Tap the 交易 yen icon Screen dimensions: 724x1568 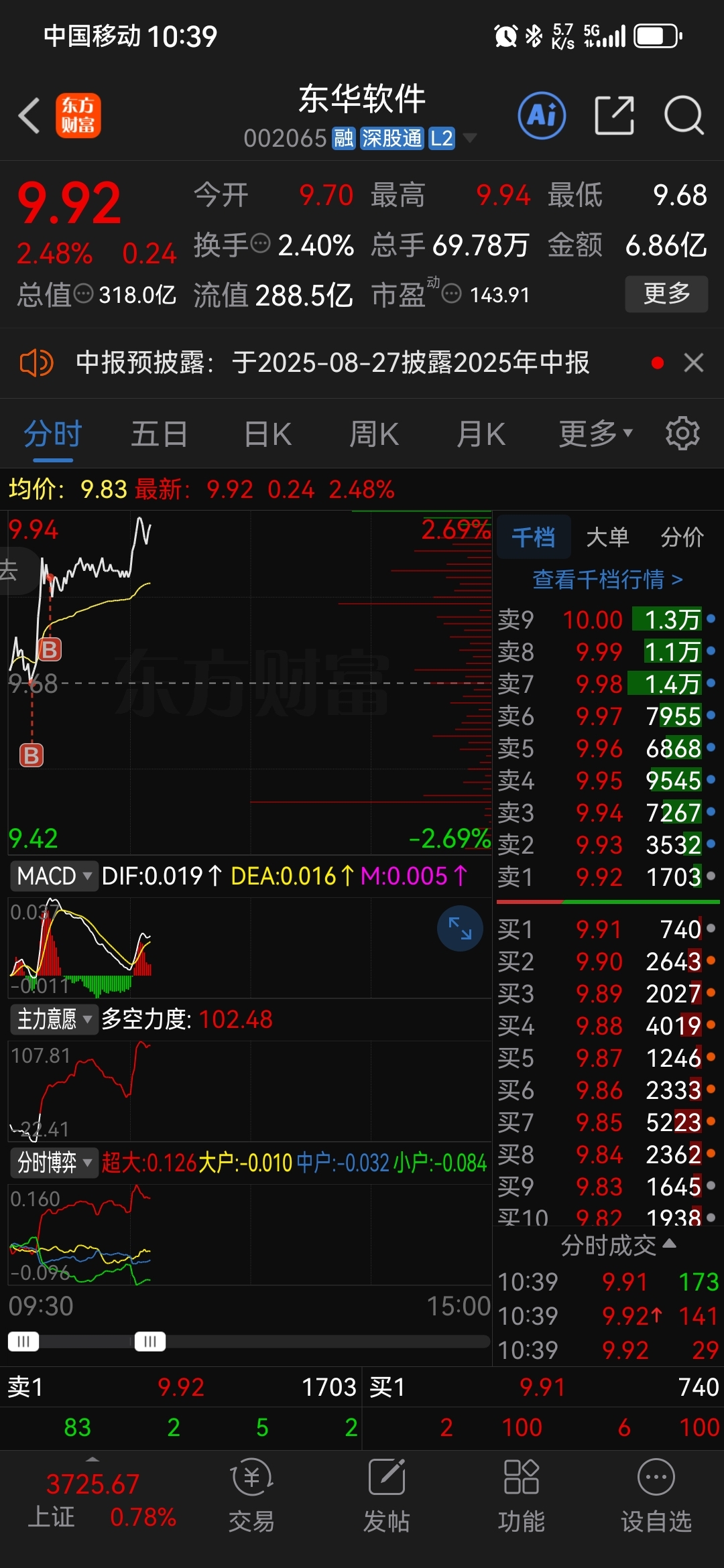click(x=252, y=1477)
